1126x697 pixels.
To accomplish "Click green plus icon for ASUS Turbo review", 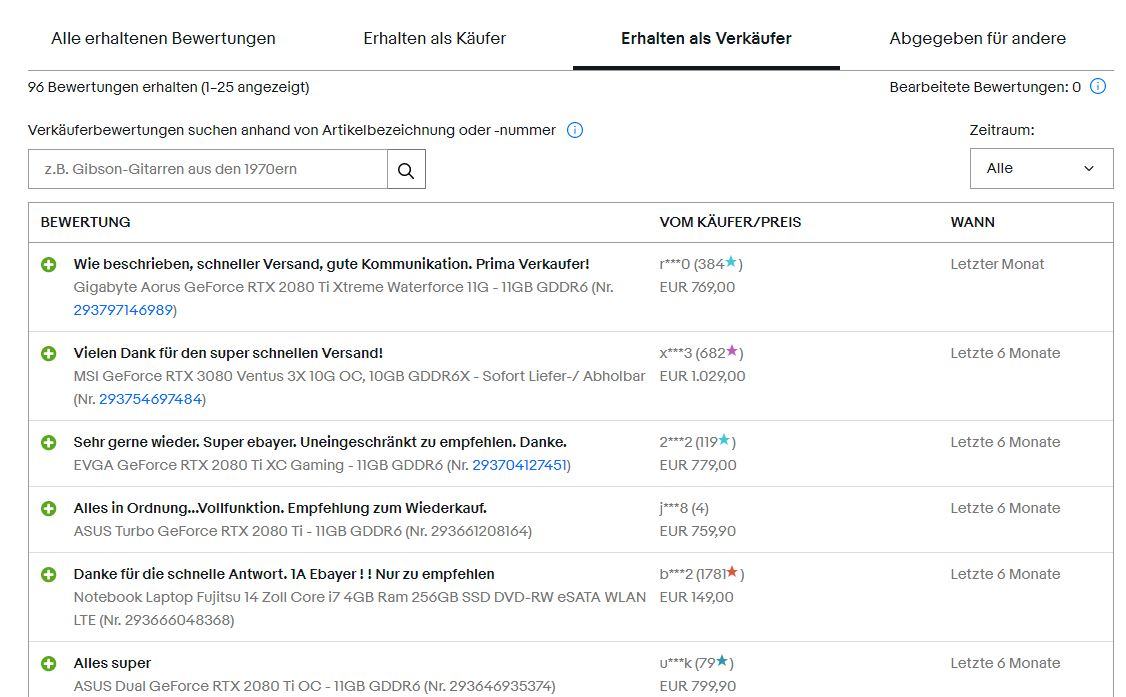I will pyautogui.click(x=48, y=508).
